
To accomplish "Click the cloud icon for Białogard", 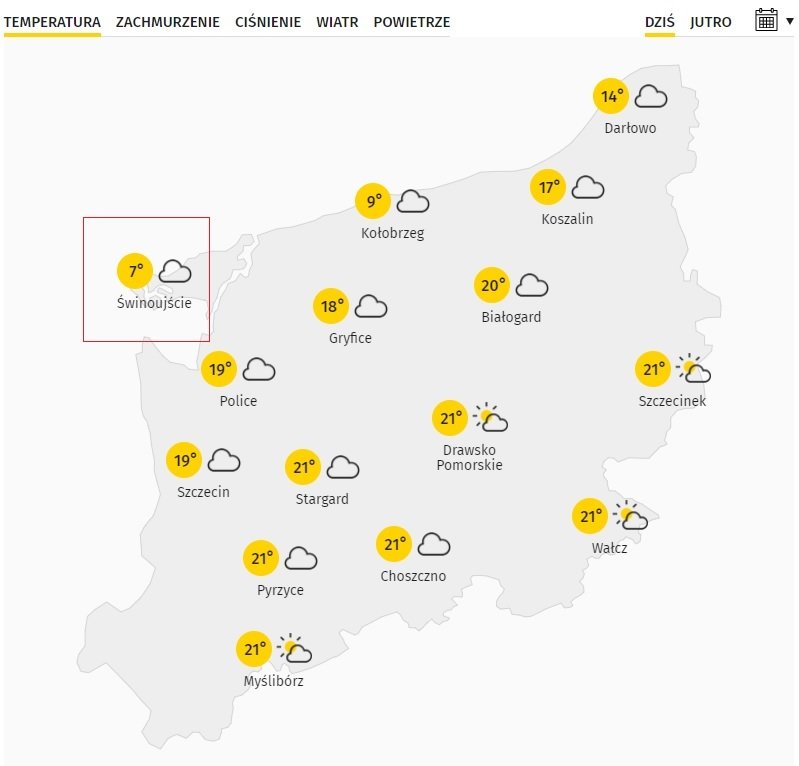I will coord(531,285).
